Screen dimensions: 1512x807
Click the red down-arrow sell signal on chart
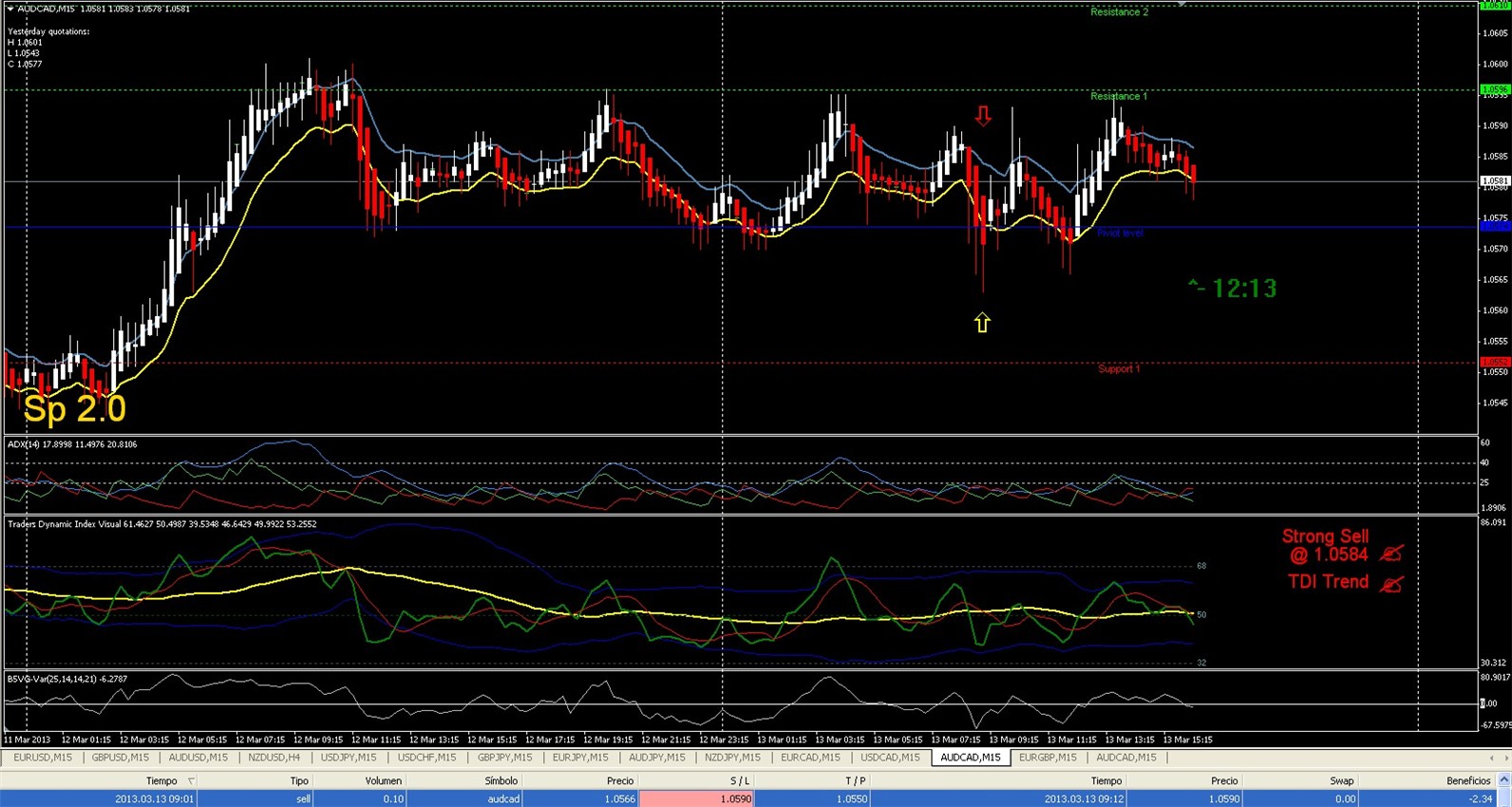(983, 116)
